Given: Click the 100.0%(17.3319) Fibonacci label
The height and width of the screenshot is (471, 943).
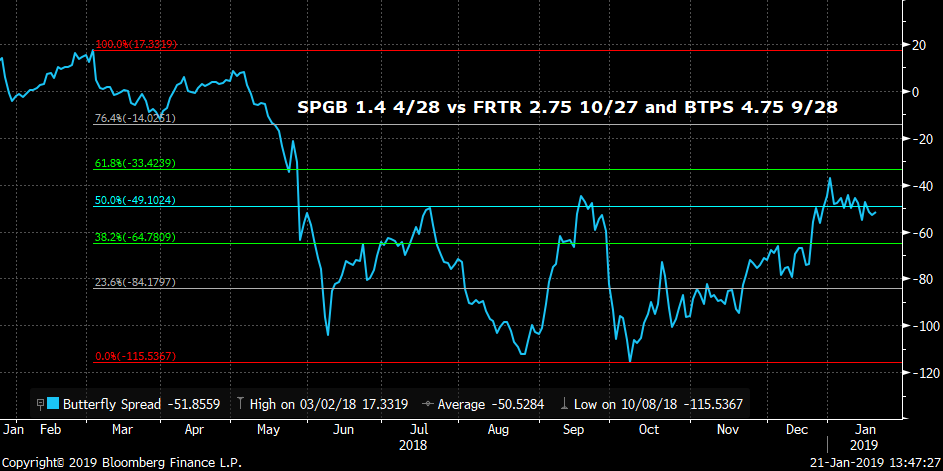Looking at the screenshot, I should pyautogui.click(x=135, y=44).
